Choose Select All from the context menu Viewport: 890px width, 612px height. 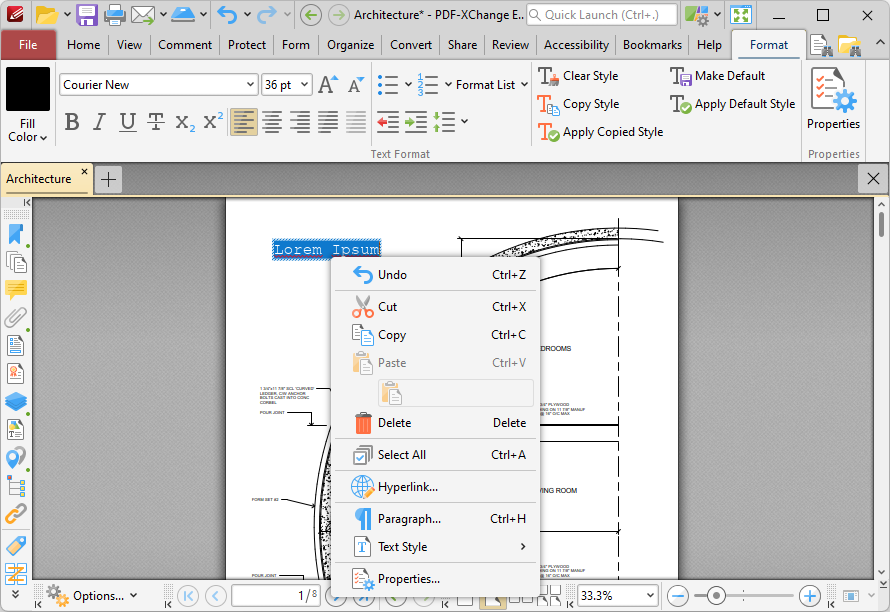click(x=435, y=455)
